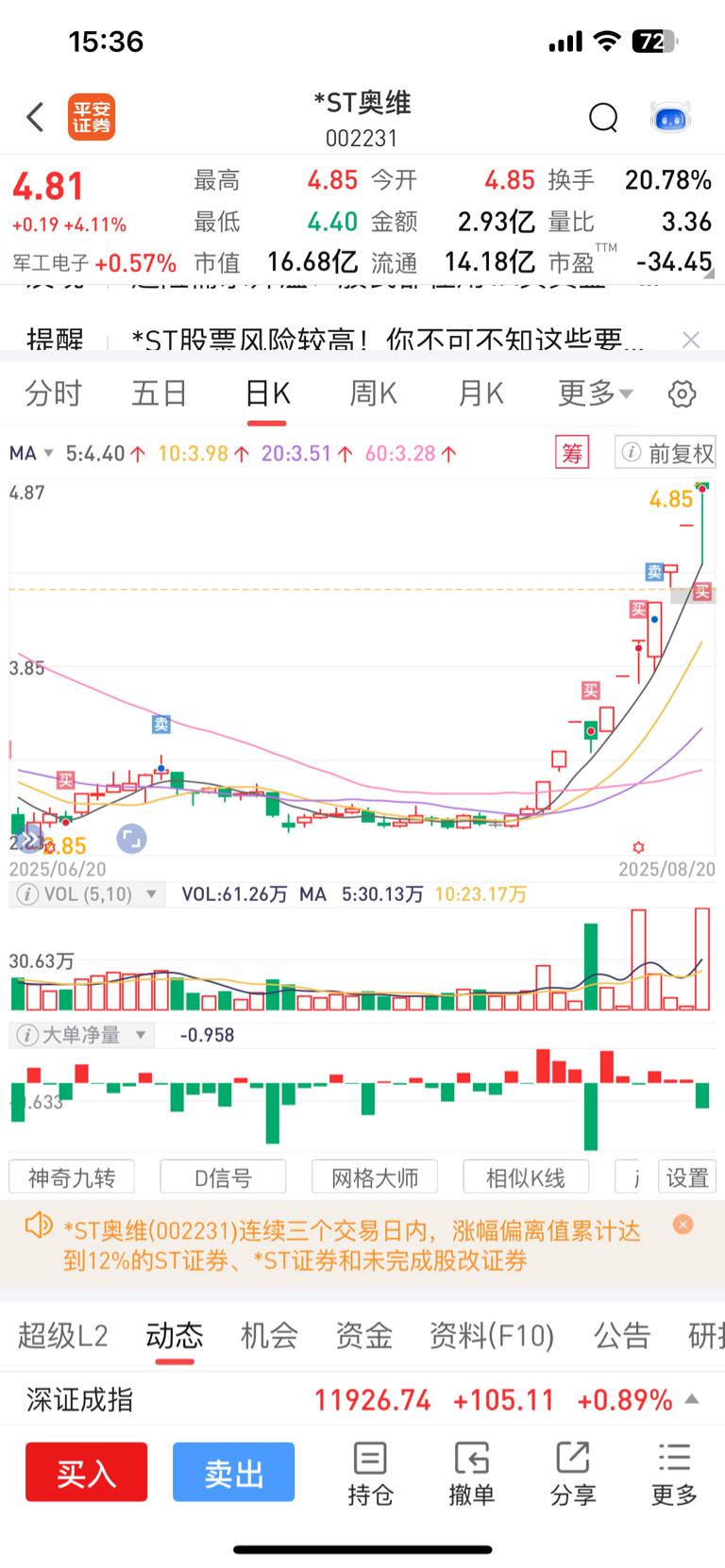
Task: Open the 超级L2 tab
Action: [x=63, y=1335]
